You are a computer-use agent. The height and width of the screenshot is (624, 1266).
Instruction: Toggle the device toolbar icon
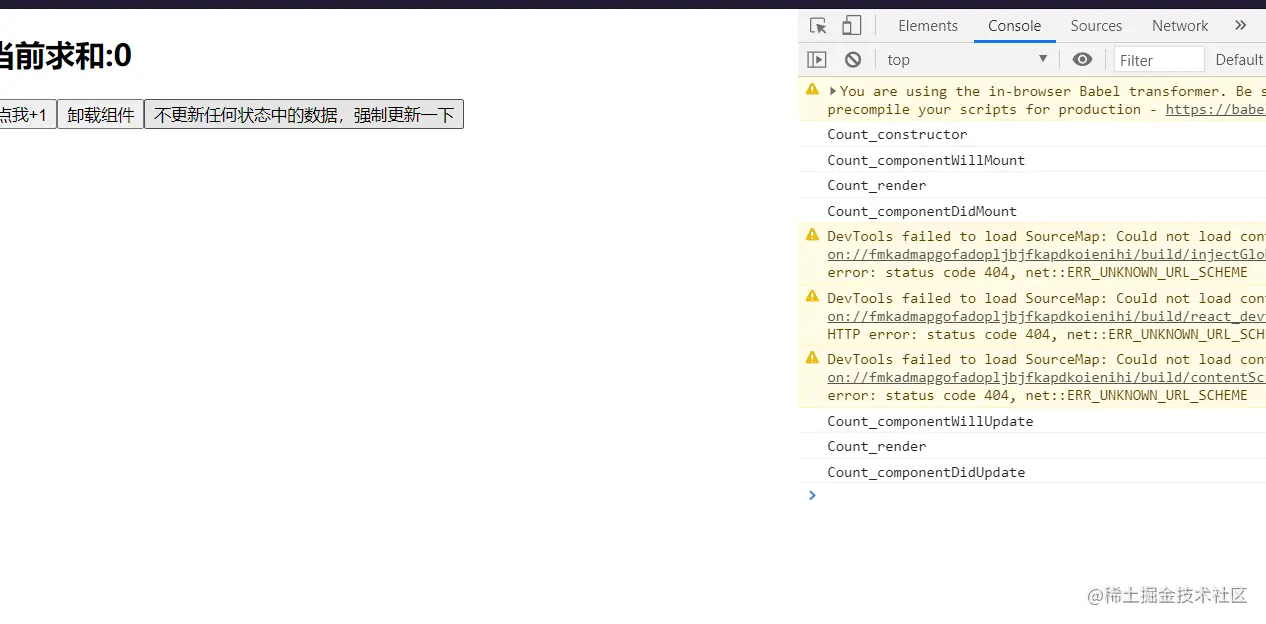[x=851, y=26]
